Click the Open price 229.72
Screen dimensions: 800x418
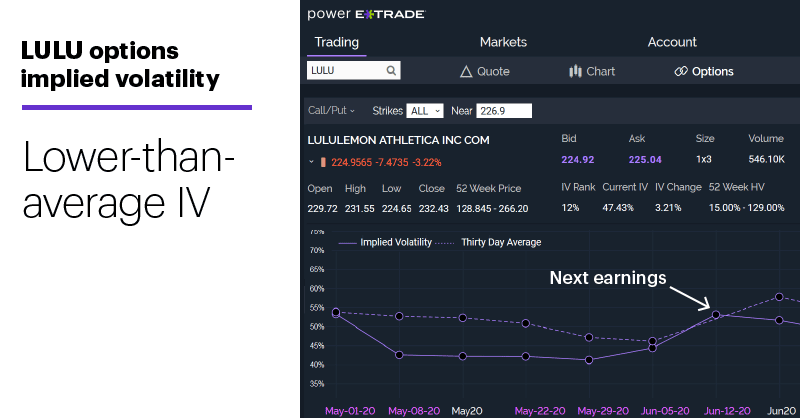click(x=322, y=208)
